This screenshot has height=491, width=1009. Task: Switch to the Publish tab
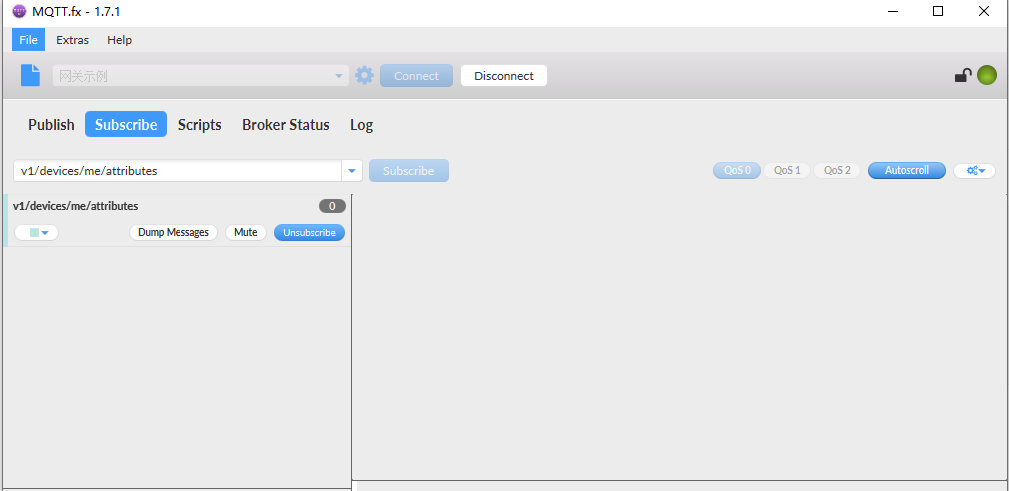[51, 125]
